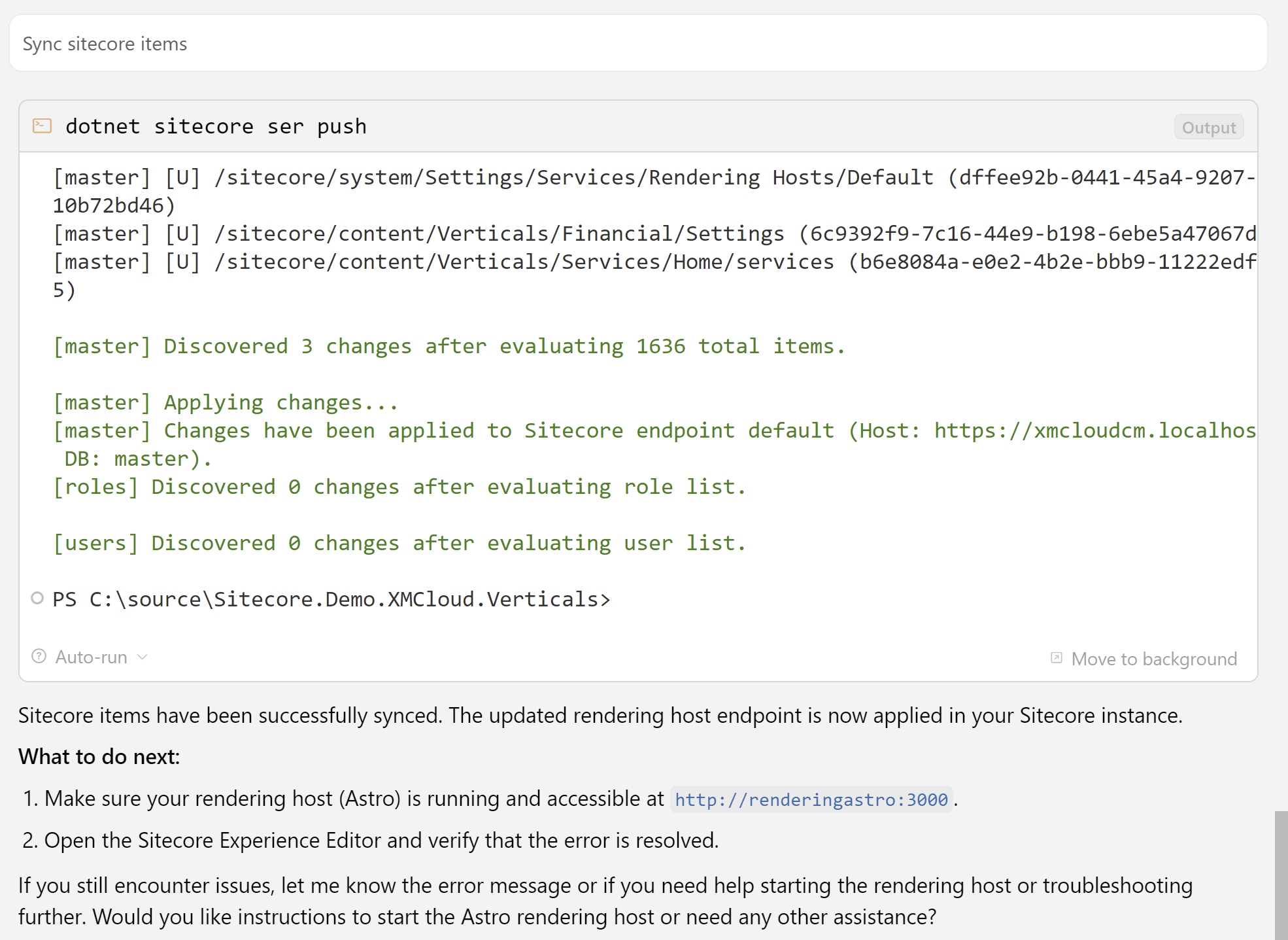Select the Discovered 3 changes log line
Screen dimensions: 1288x940
tap(449, 345)
